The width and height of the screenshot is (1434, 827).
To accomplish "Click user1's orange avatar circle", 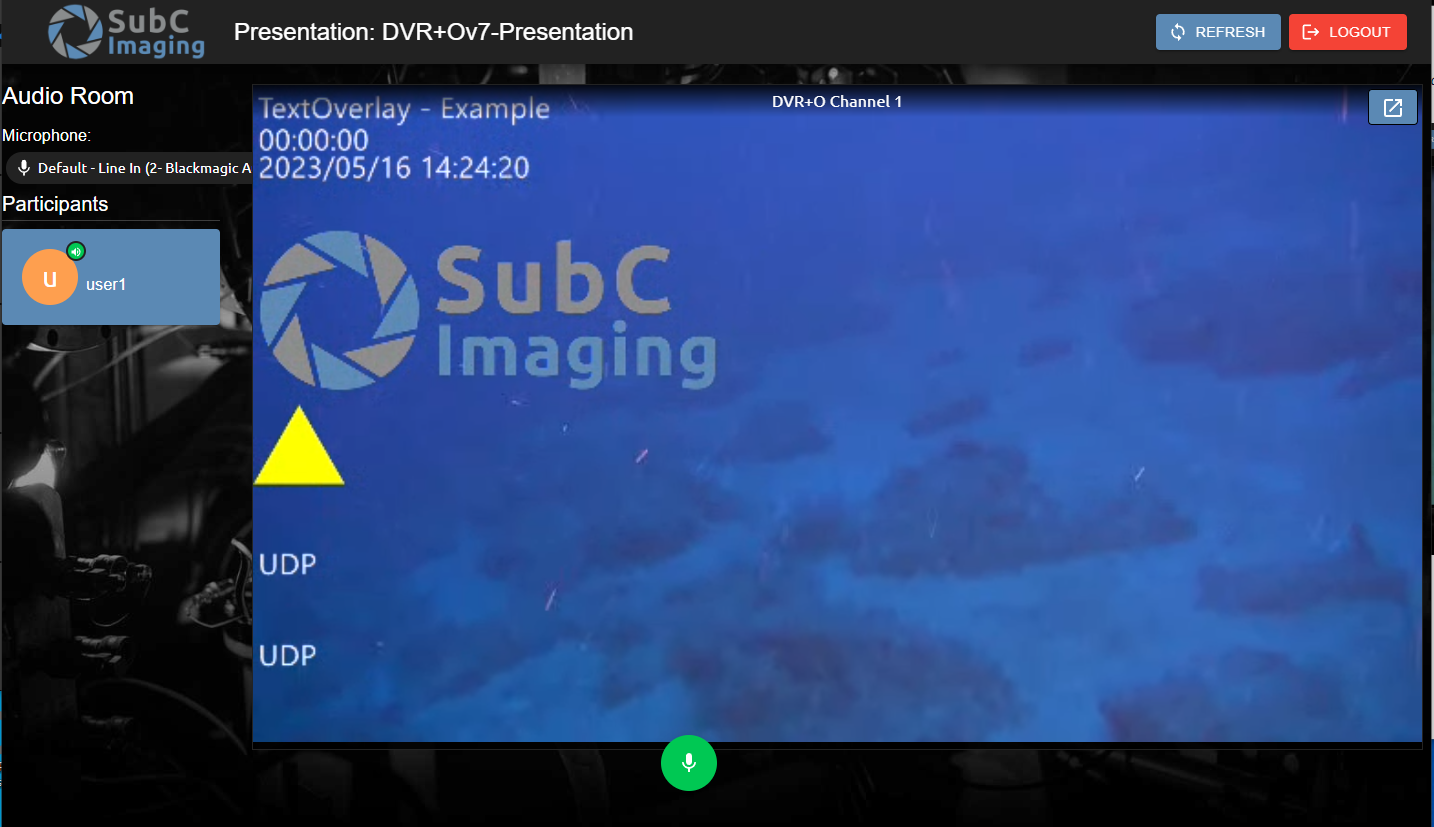I will [50, 277].
